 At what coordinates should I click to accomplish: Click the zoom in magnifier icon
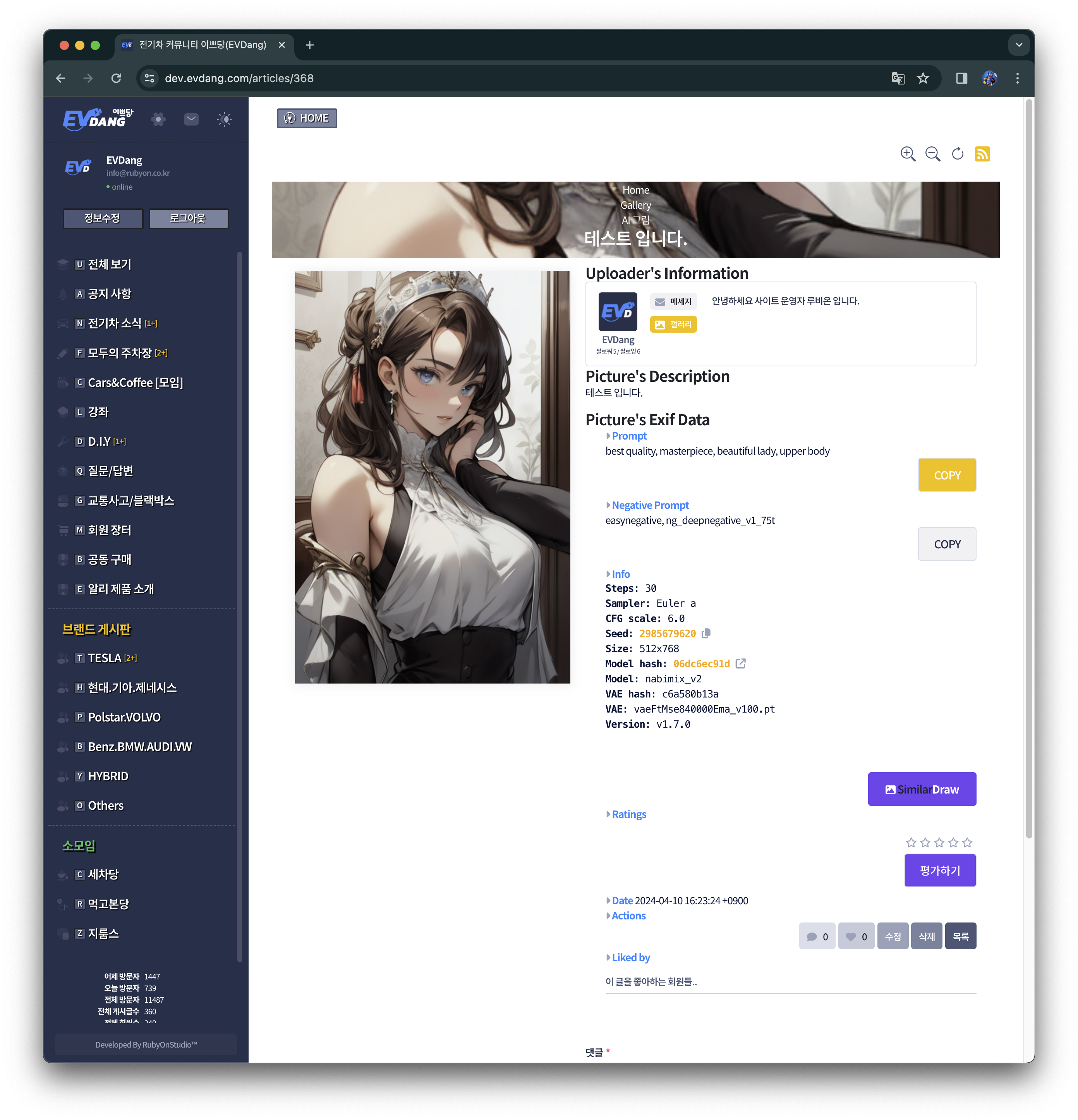tap(907, 154)
